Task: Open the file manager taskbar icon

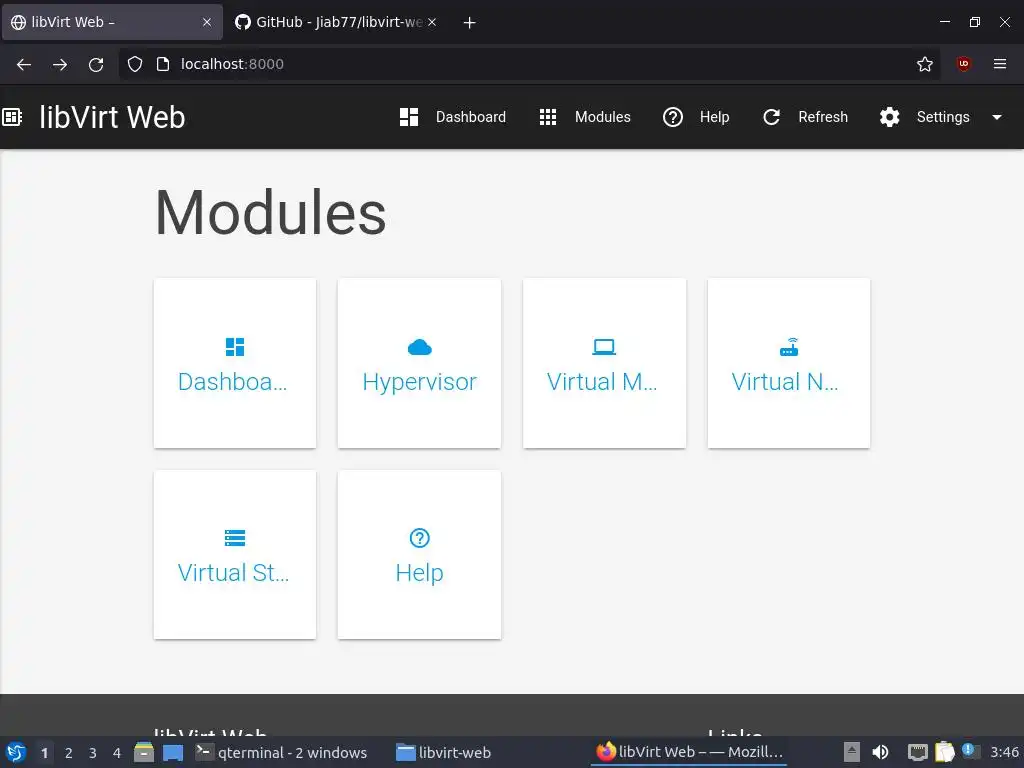Action: coord(144,752)
